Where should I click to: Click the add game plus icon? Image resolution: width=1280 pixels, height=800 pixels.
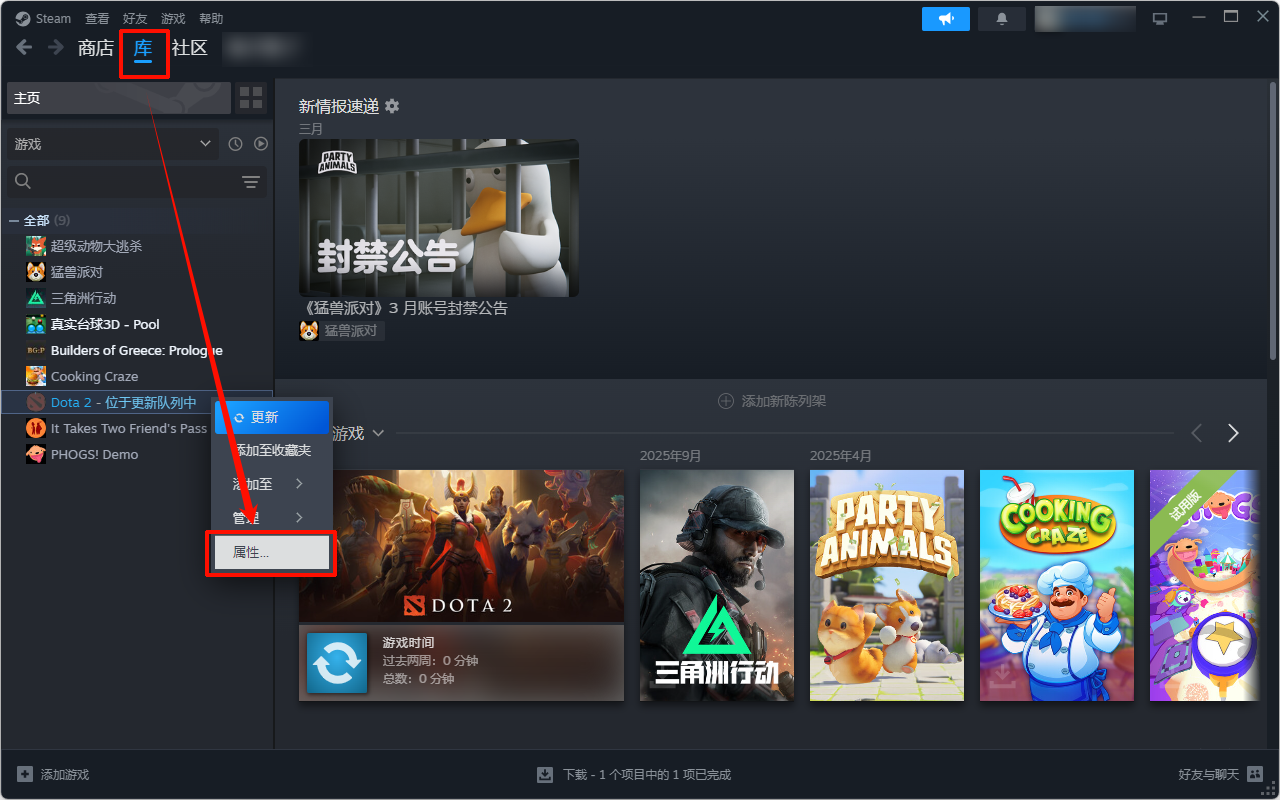coord(25,774)
